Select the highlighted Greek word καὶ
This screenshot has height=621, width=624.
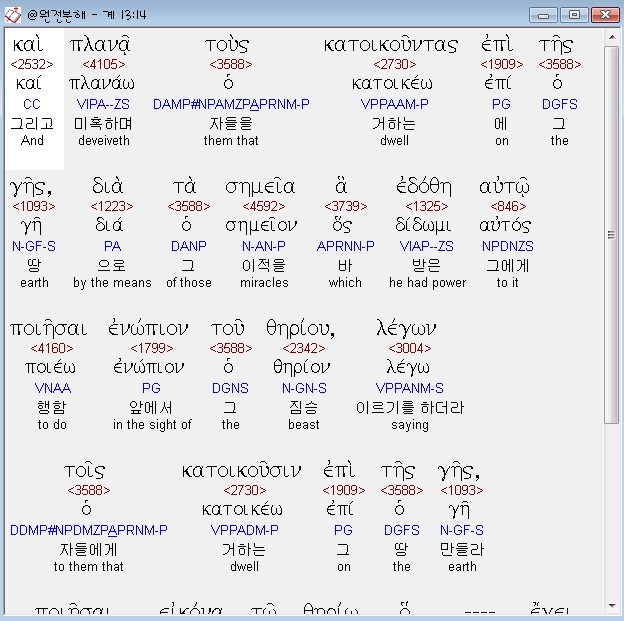coord(27,45)
